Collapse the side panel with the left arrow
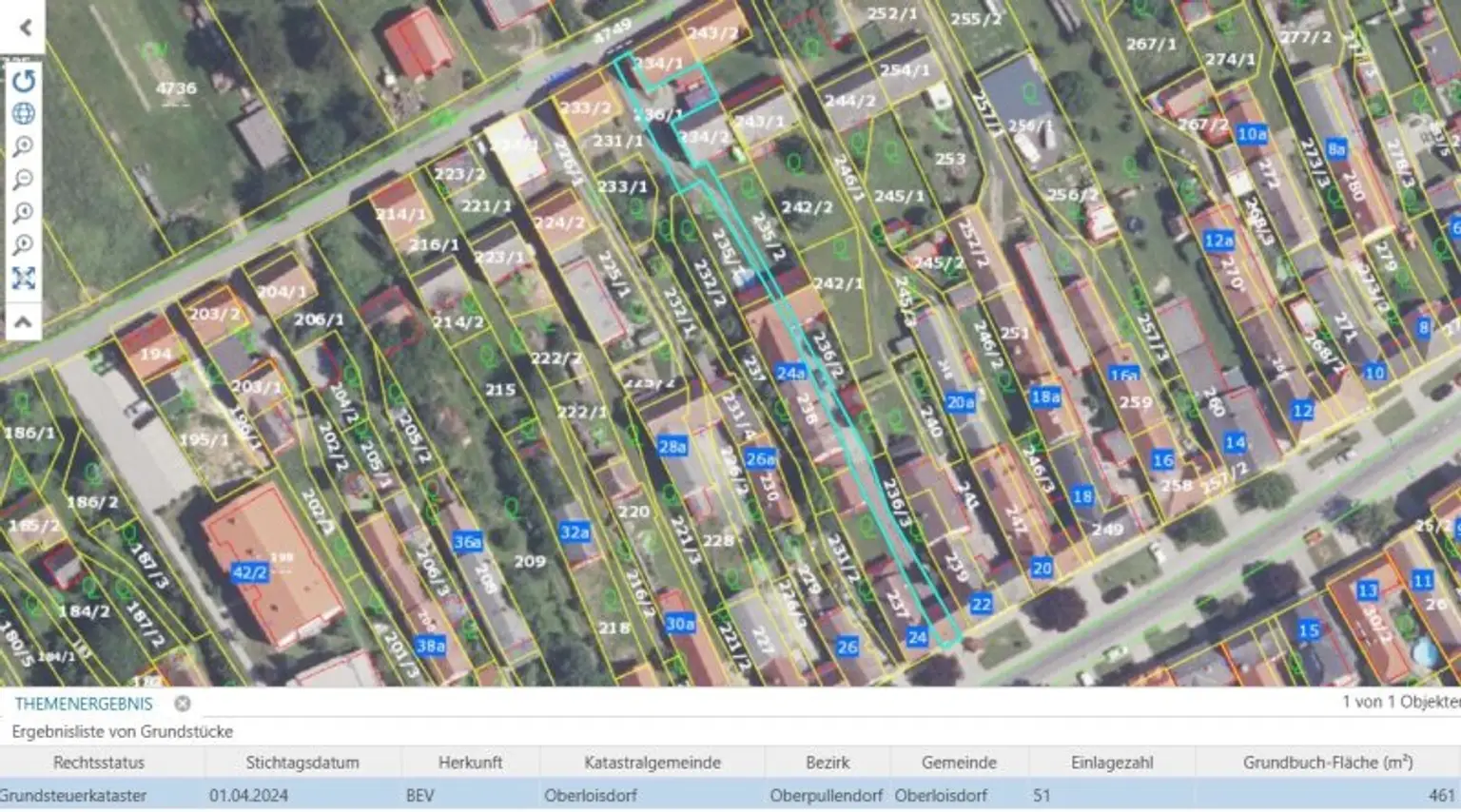Screen dimensions: 1461x812 click(x=24, y=27)
